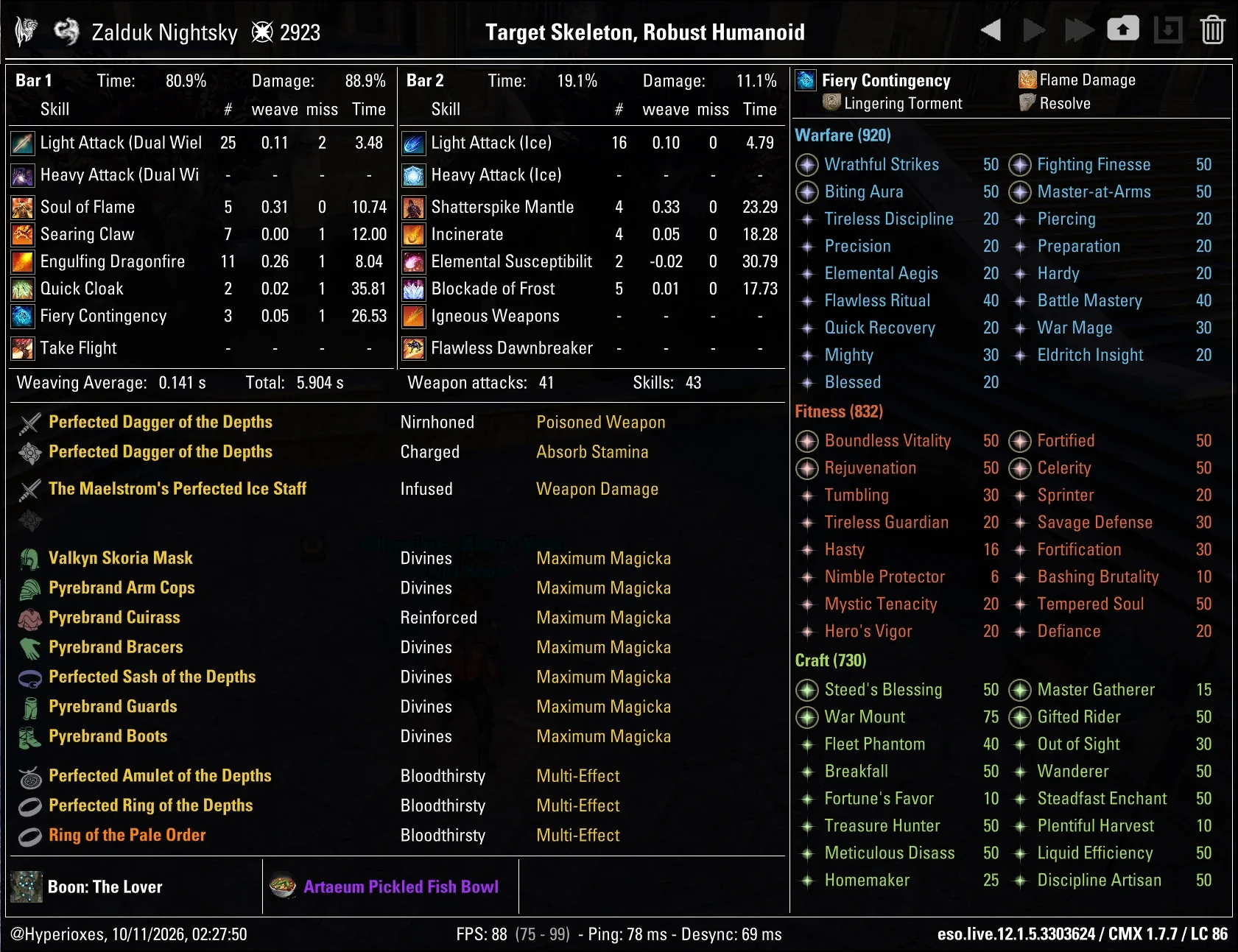Click the Rejuvenation champion skill
This screenshot has width=1238, height=952.
click(871, 468)
